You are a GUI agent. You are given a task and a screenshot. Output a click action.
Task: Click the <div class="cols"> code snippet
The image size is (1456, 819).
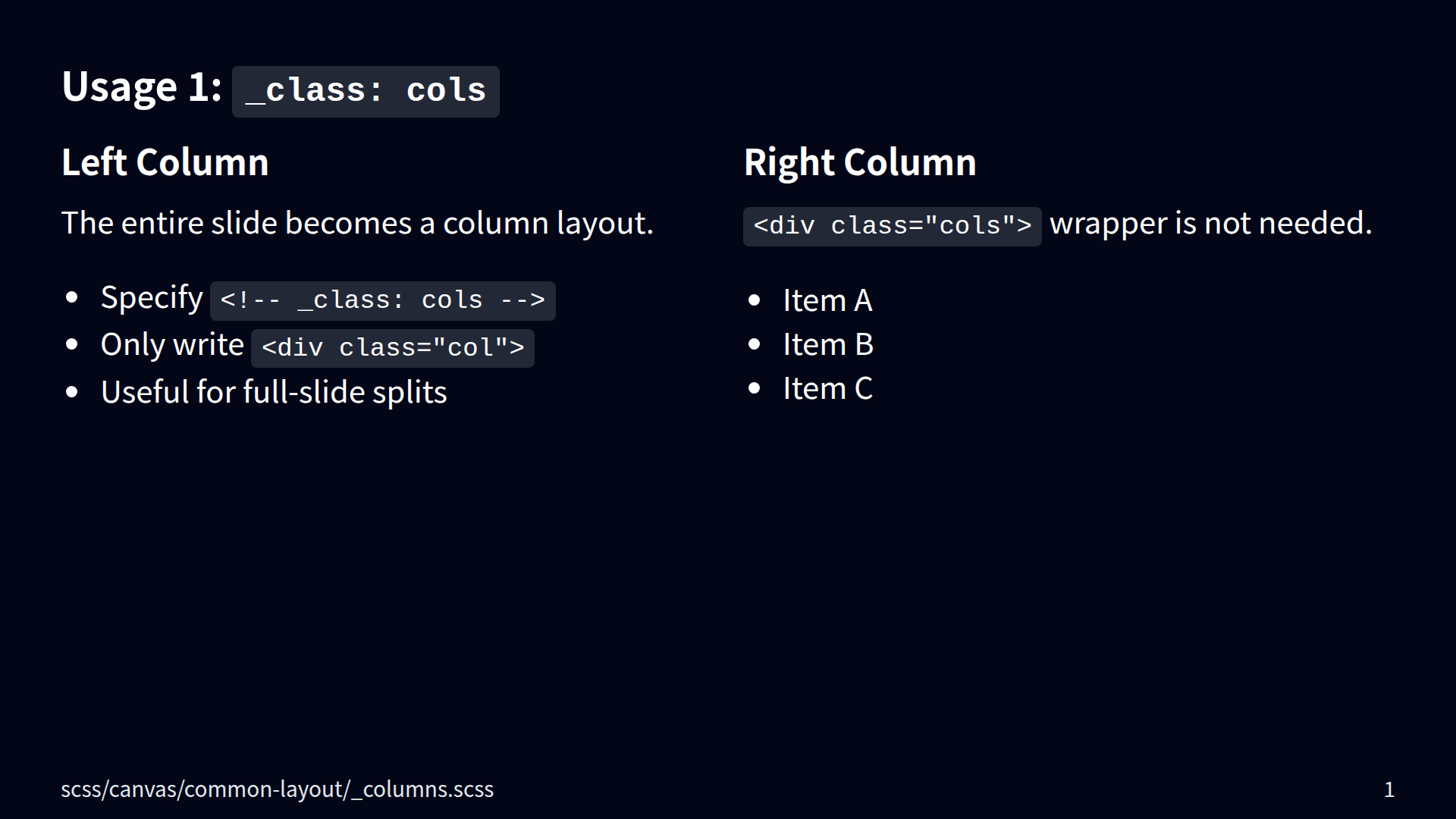pyautogui.click(x=892, y=226)
